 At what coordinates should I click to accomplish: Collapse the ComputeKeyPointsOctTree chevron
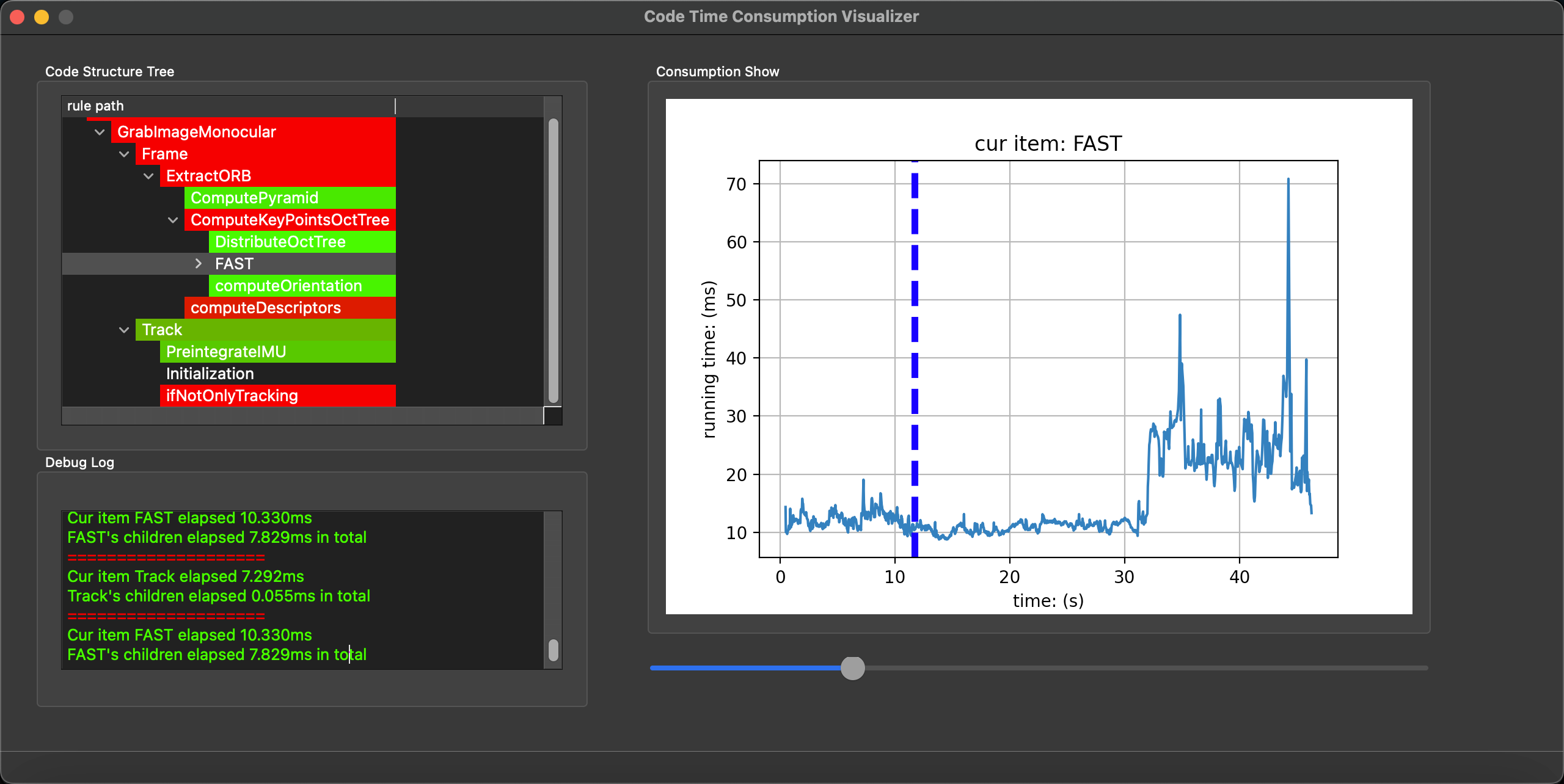(x=173, y=220)
